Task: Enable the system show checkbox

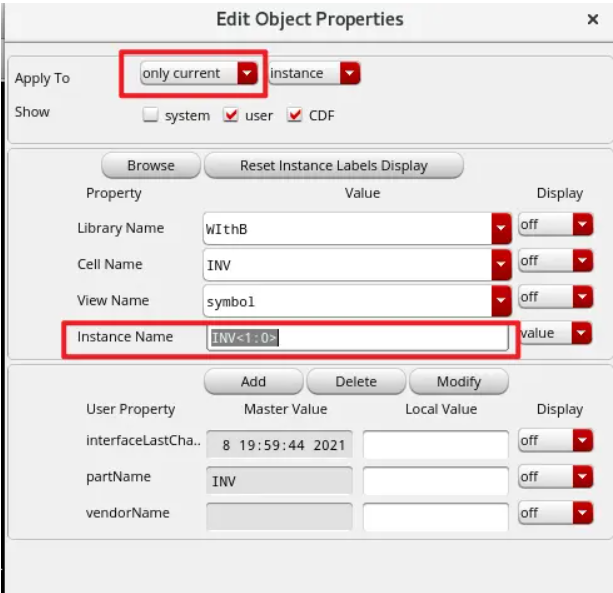Action: click(151, 115)
